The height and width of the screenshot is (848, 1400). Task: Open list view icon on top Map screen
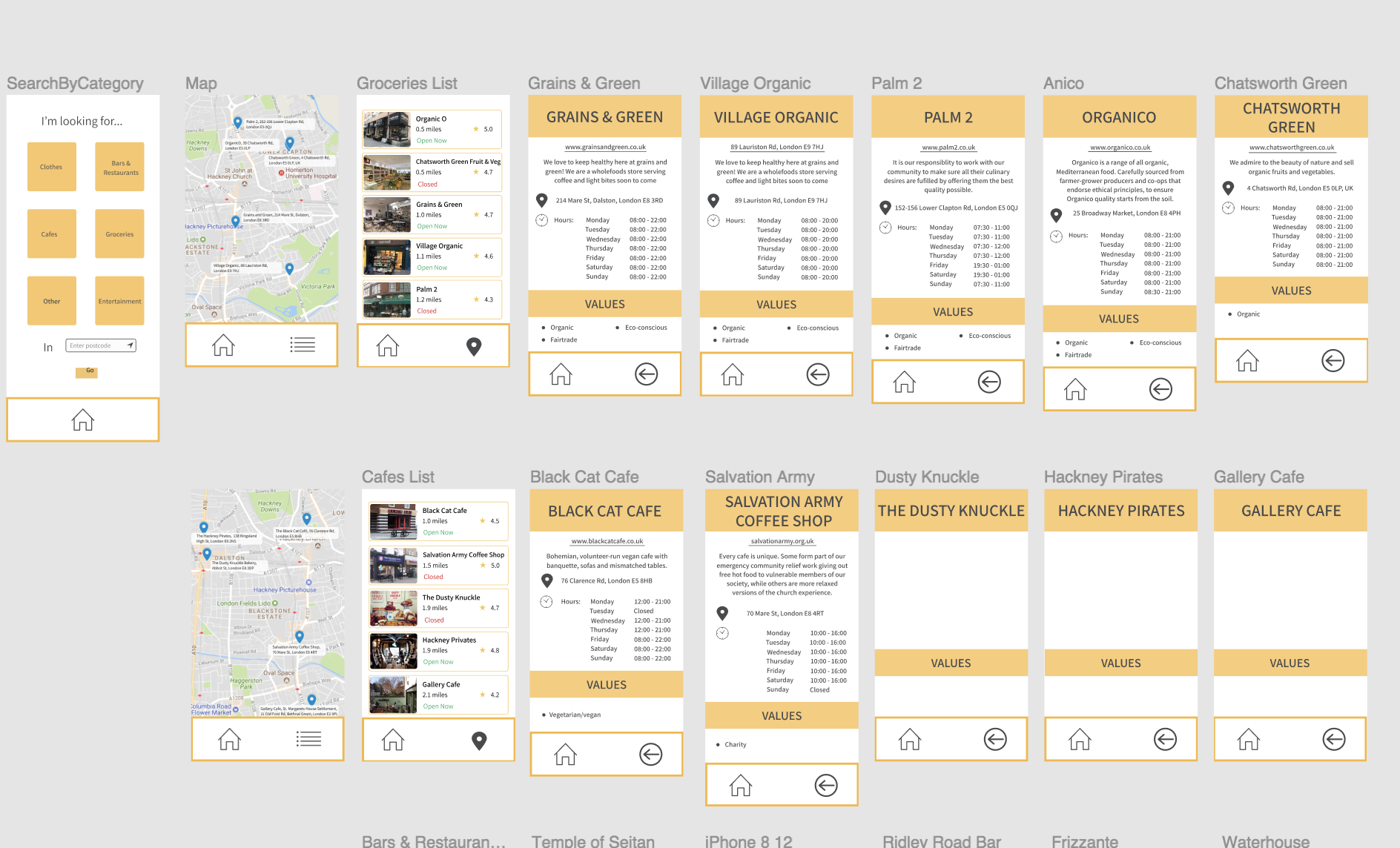tap(303, 345)
